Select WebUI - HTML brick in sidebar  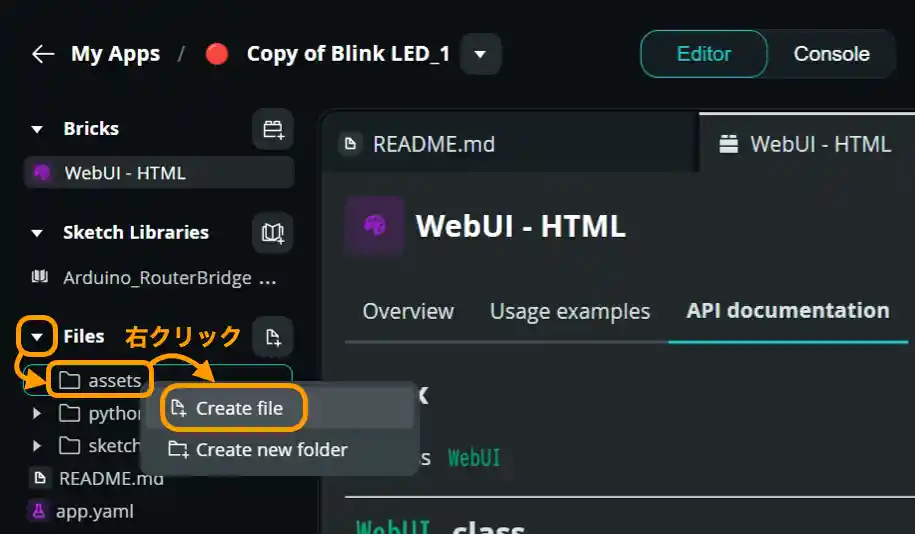159,173
